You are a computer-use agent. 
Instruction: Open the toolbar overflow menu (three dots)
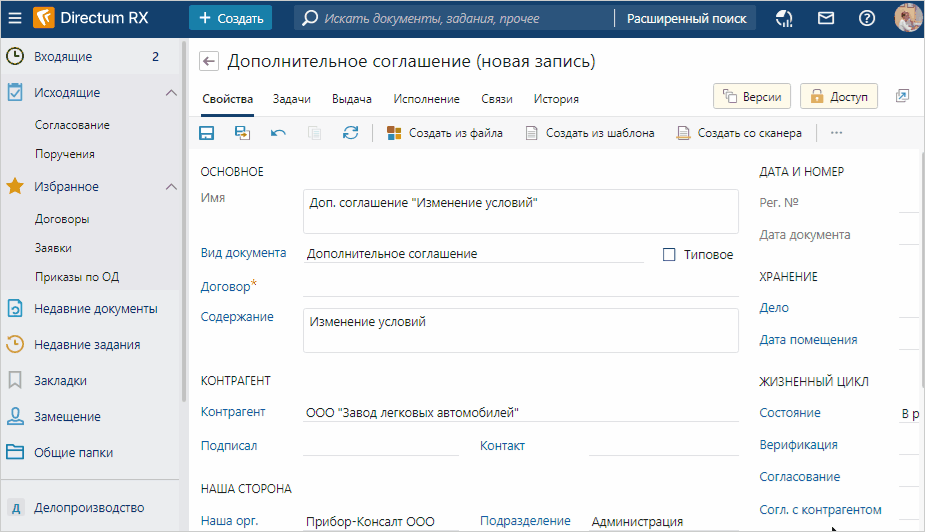[x=837, y=133]
